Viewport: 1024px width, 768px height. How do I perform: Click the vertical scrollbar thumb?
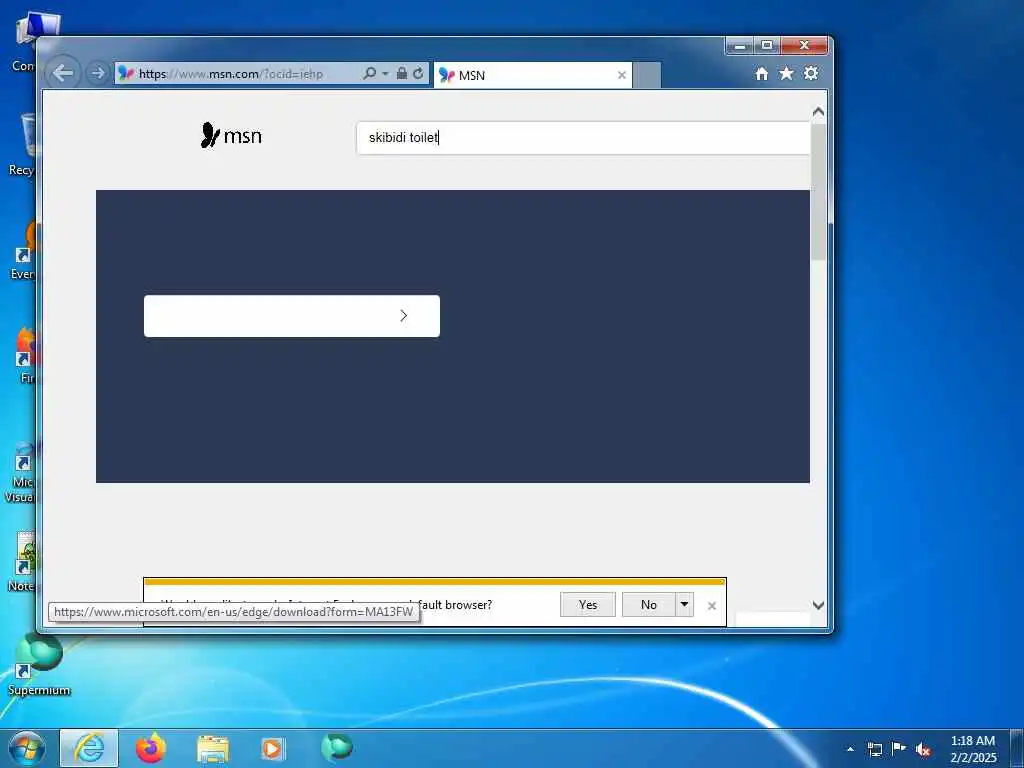[x=818, y=191]
